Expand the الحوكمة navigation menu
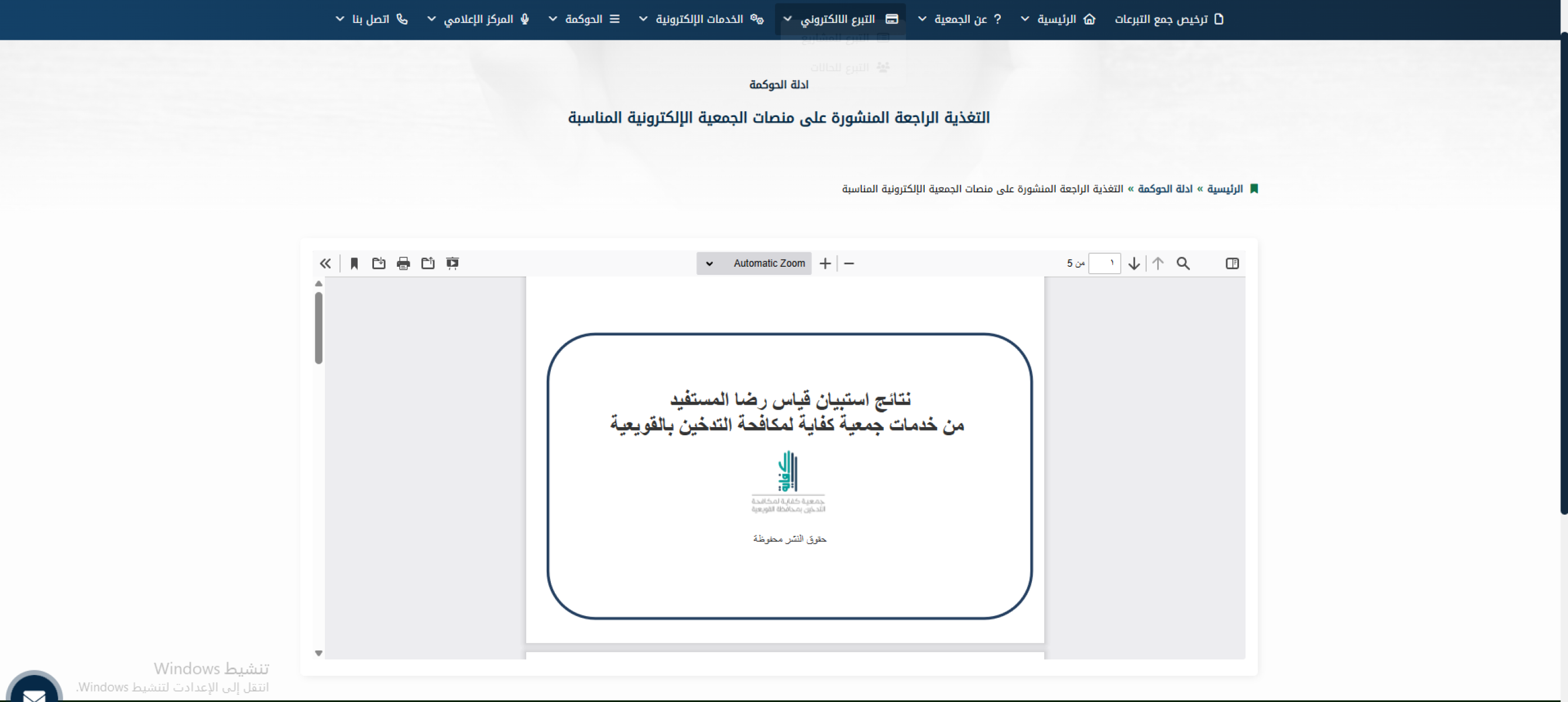Screen dimensions: 1568x702 click(584, 19)
